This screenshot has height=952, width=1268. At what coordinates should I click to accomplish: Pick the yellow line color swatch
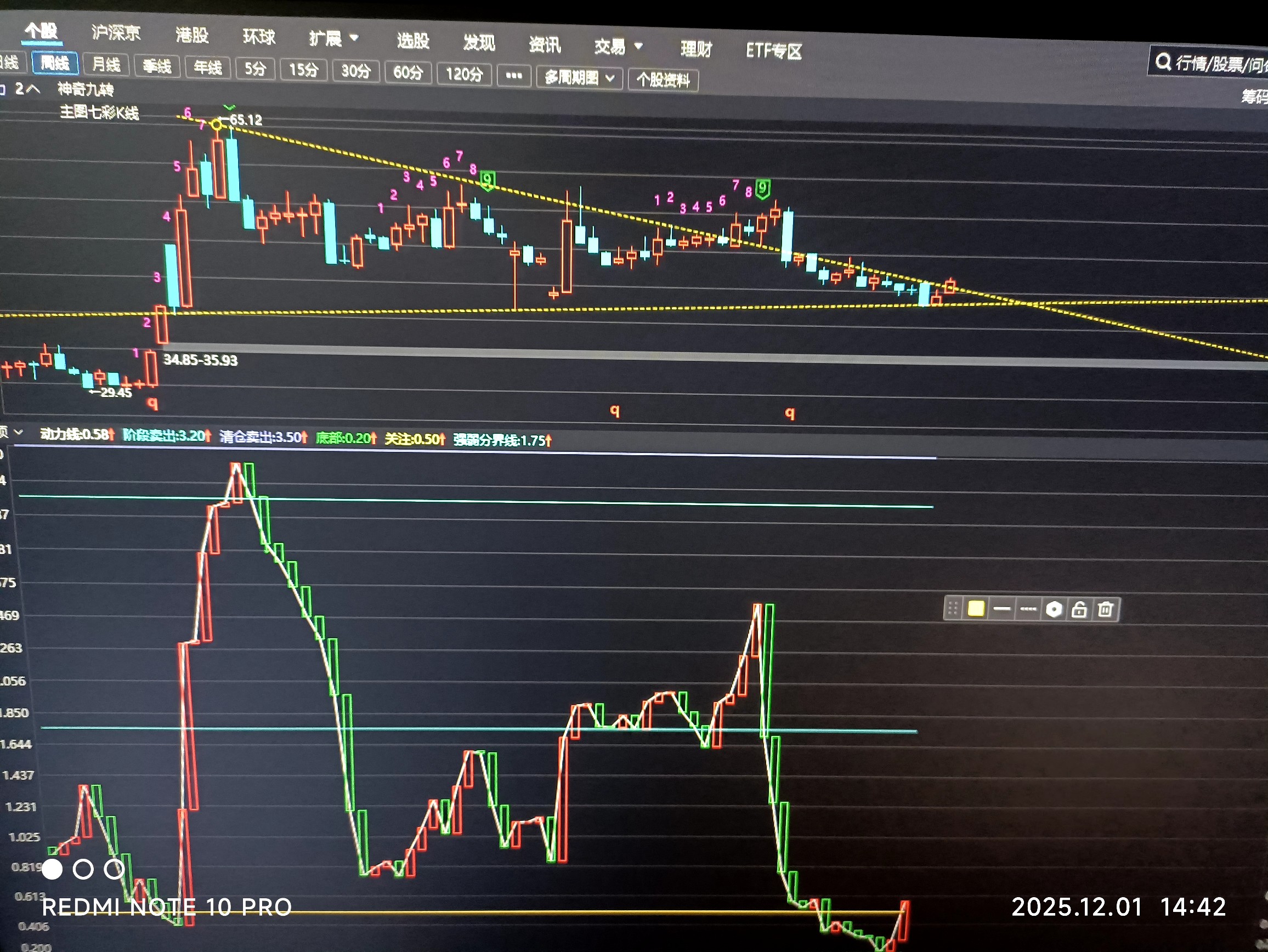[x=976, y=609]
